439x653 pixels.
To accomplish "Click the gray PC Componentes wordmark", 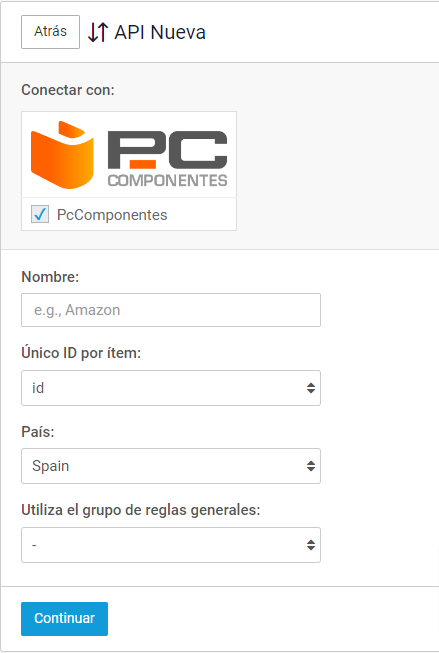I will pos(167,158).
